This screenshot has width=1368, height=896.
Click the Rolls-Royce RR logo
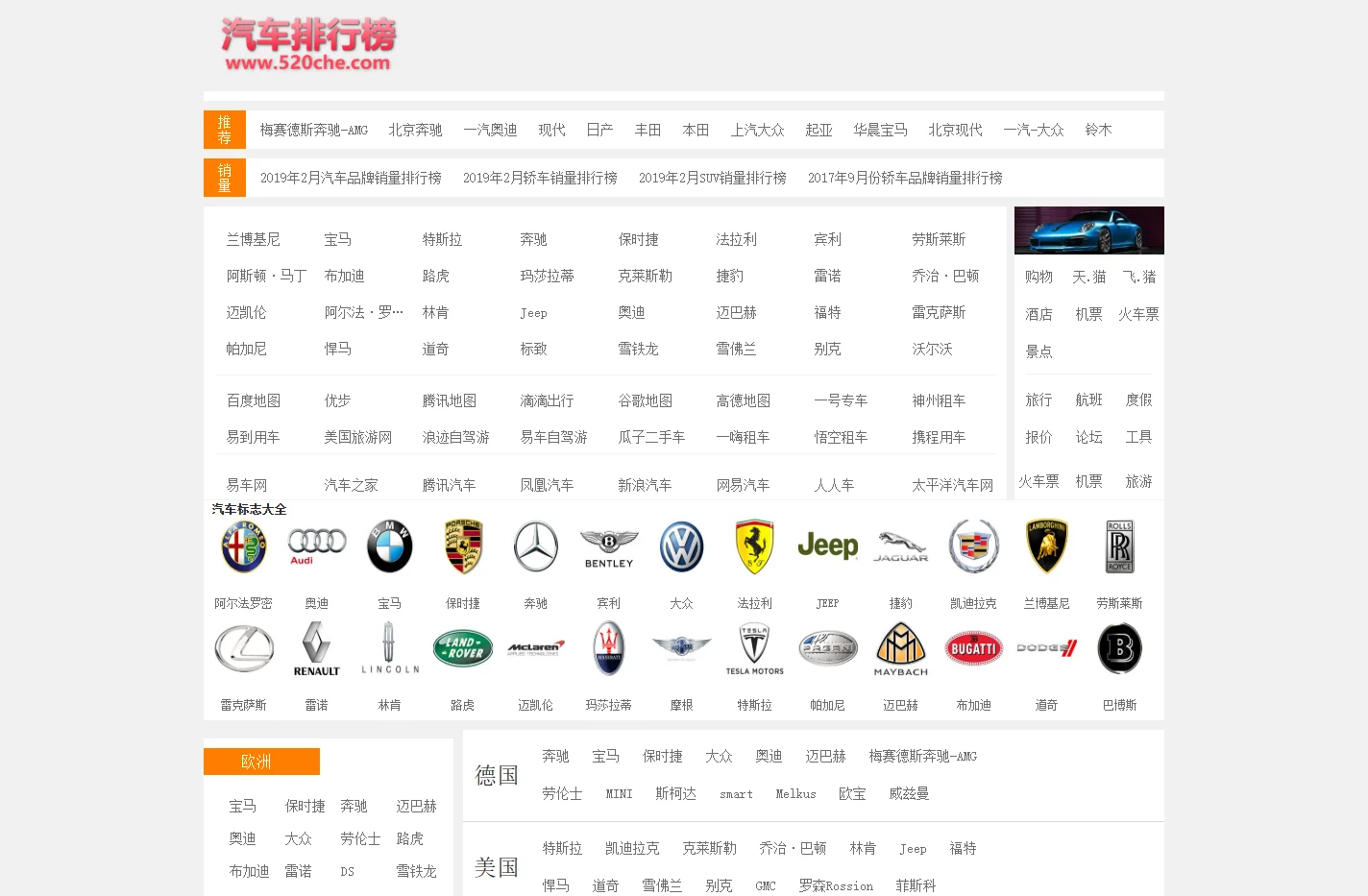(1120, 546)
